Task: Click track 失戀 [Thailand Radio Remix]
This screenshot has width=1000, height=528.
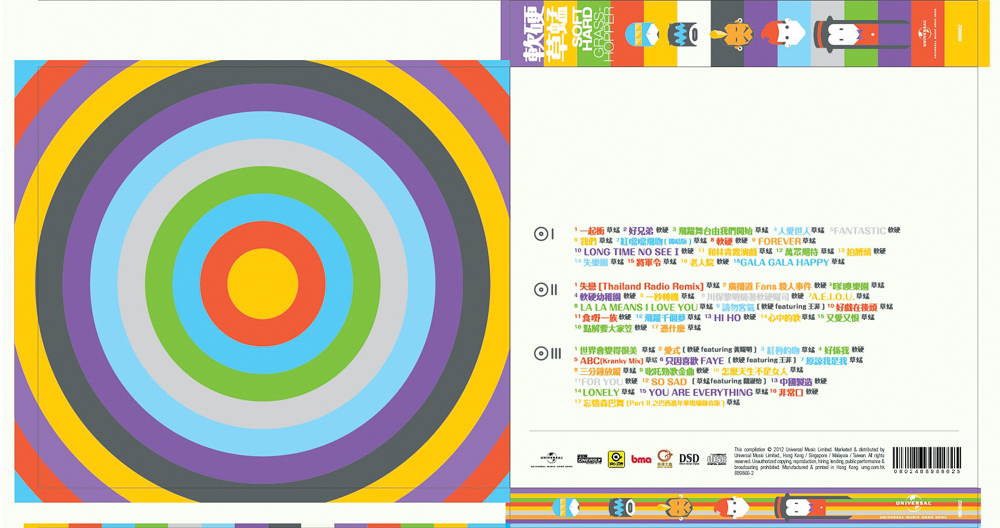Action: tap(642, 286)
